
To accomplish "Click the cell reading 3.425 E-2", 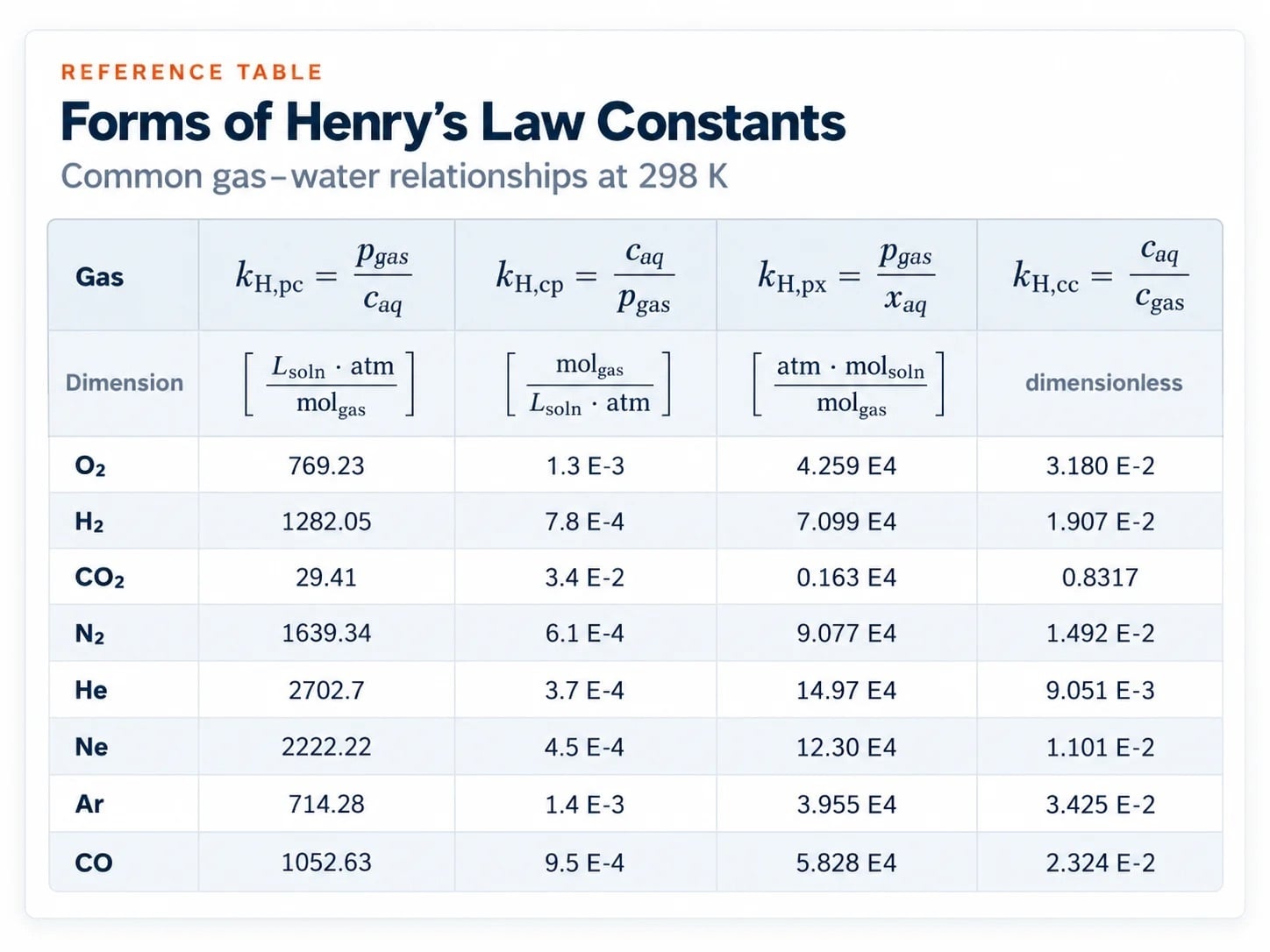I will click(x=1100, y=804).
